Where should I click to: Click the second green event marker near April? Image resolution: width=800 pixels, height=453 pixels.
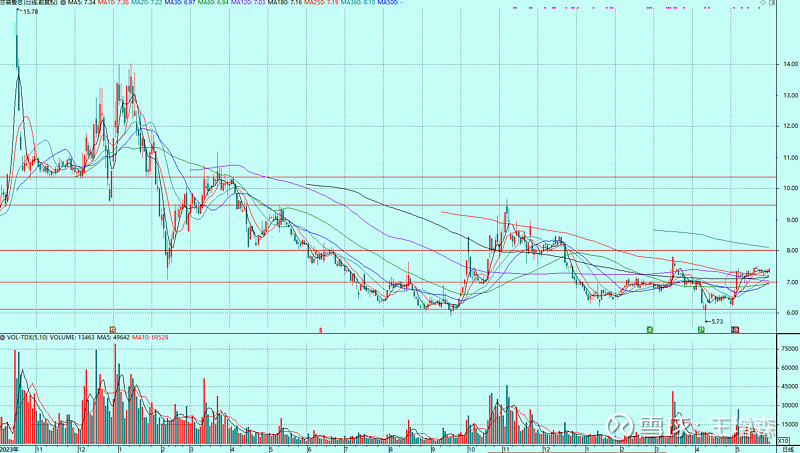(x=702, y=330)
